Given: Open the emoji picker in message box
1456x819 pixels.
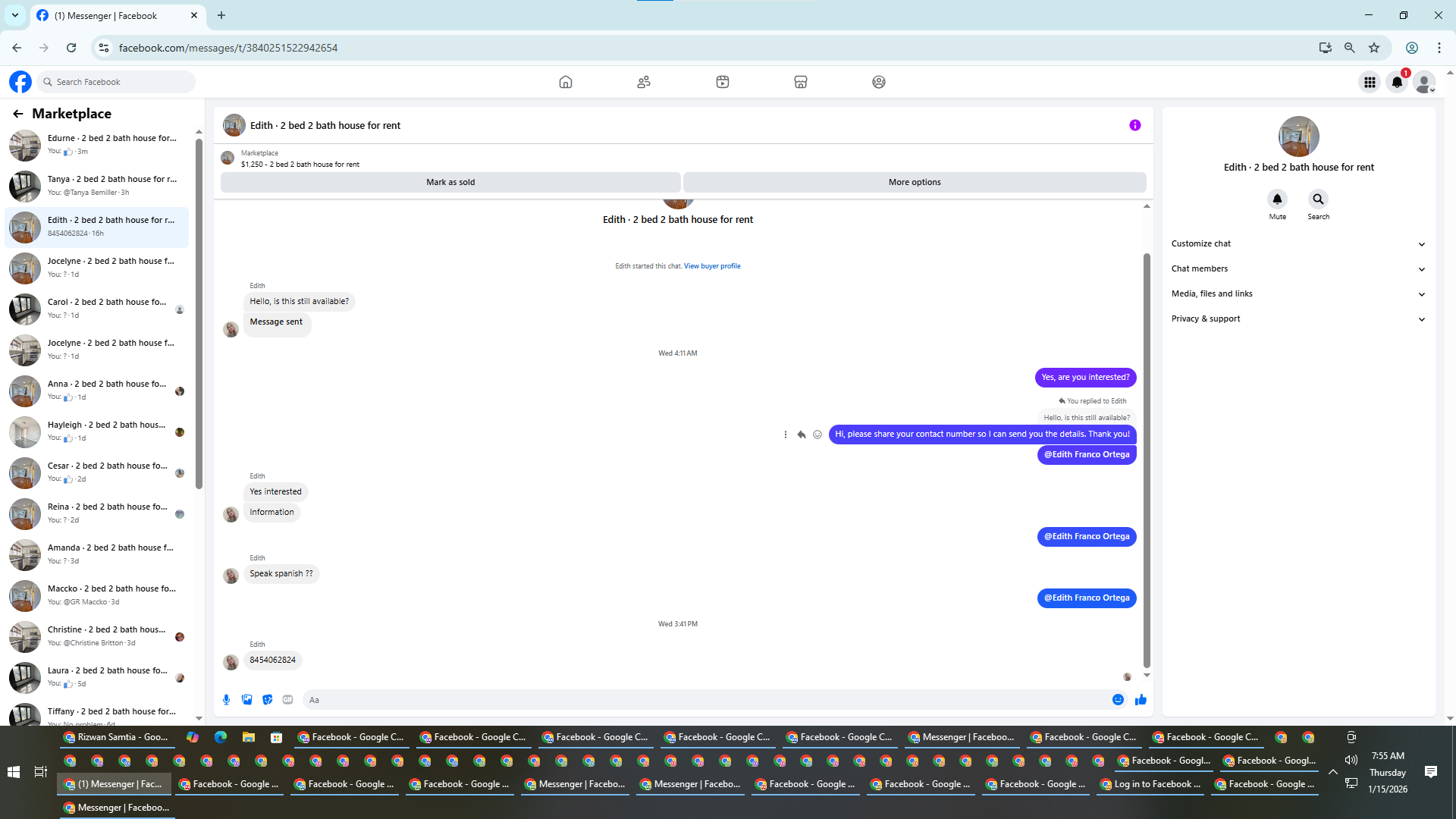Looking at the screenshot, I should 1118,700.
